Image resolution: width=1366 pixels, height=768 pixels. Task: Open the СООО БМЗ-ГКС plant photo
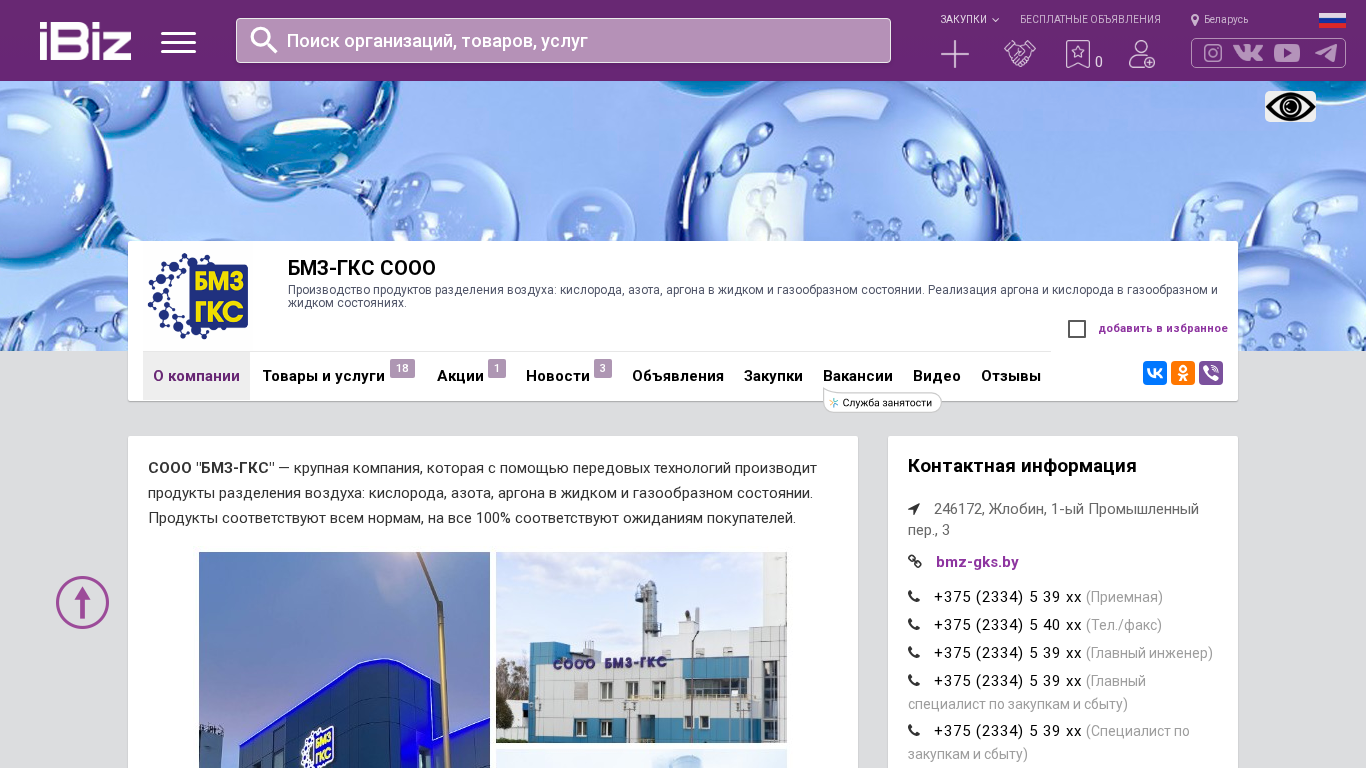(641, 647)
